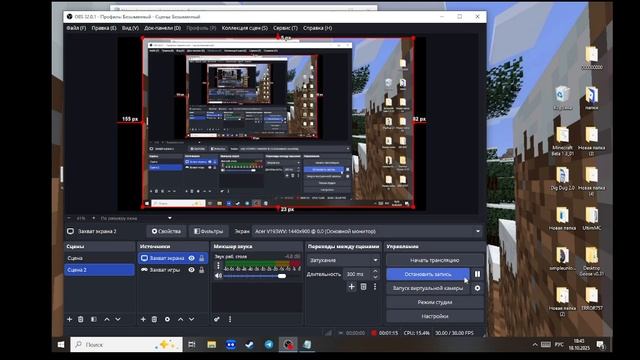The image size is (640, 360).
Task: Open Настройки button in controls
Action: pyautogui.click(x=435, y=316)
